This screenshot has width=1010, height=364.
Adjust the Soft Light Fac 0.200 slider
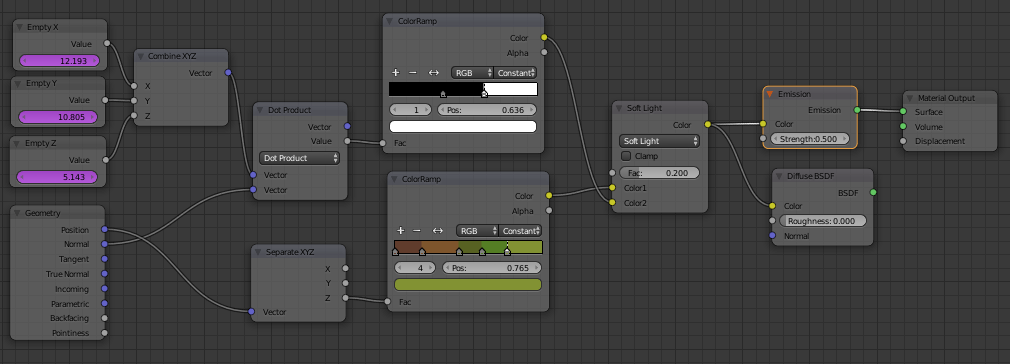tap(660, 173)
